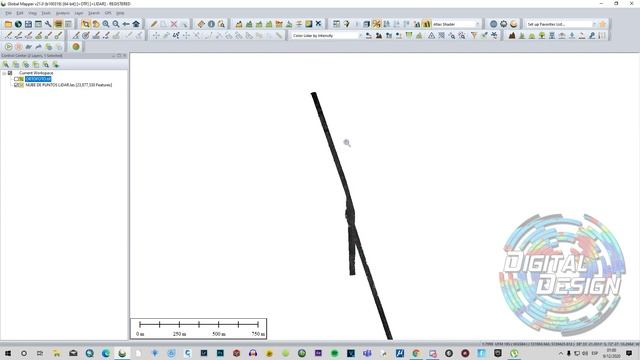Open the Tools menu
Screen dimensions: 640x360
(x=46, y=13)
